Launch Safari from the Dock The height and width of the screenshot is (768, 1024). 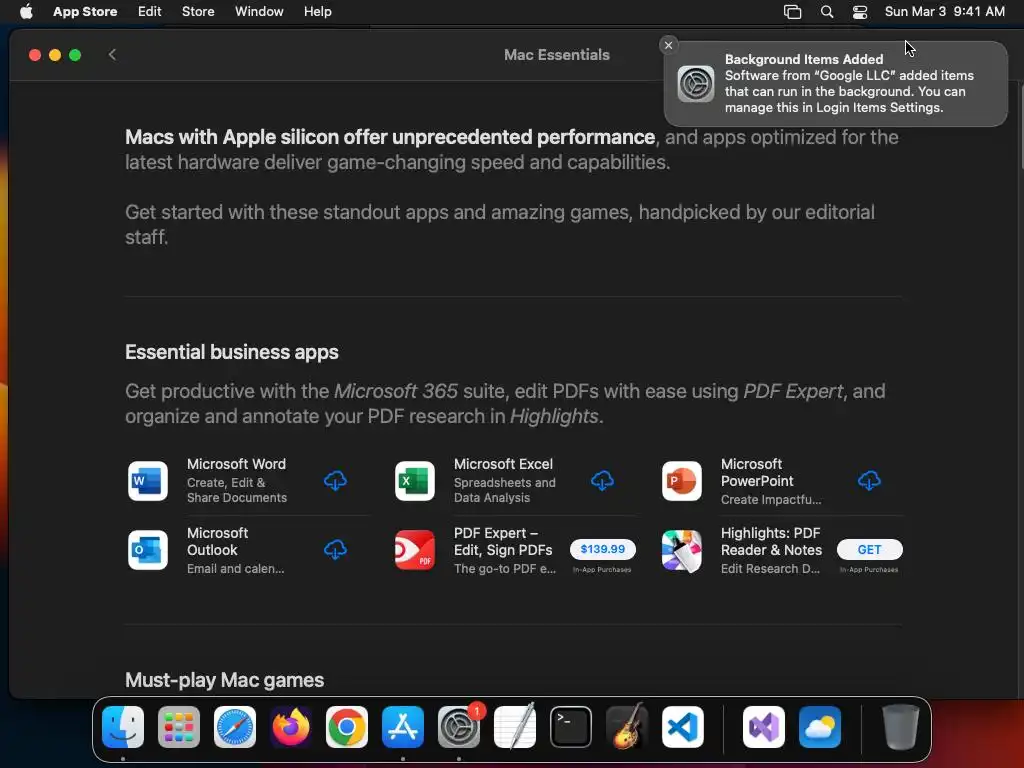pos(235,727)
